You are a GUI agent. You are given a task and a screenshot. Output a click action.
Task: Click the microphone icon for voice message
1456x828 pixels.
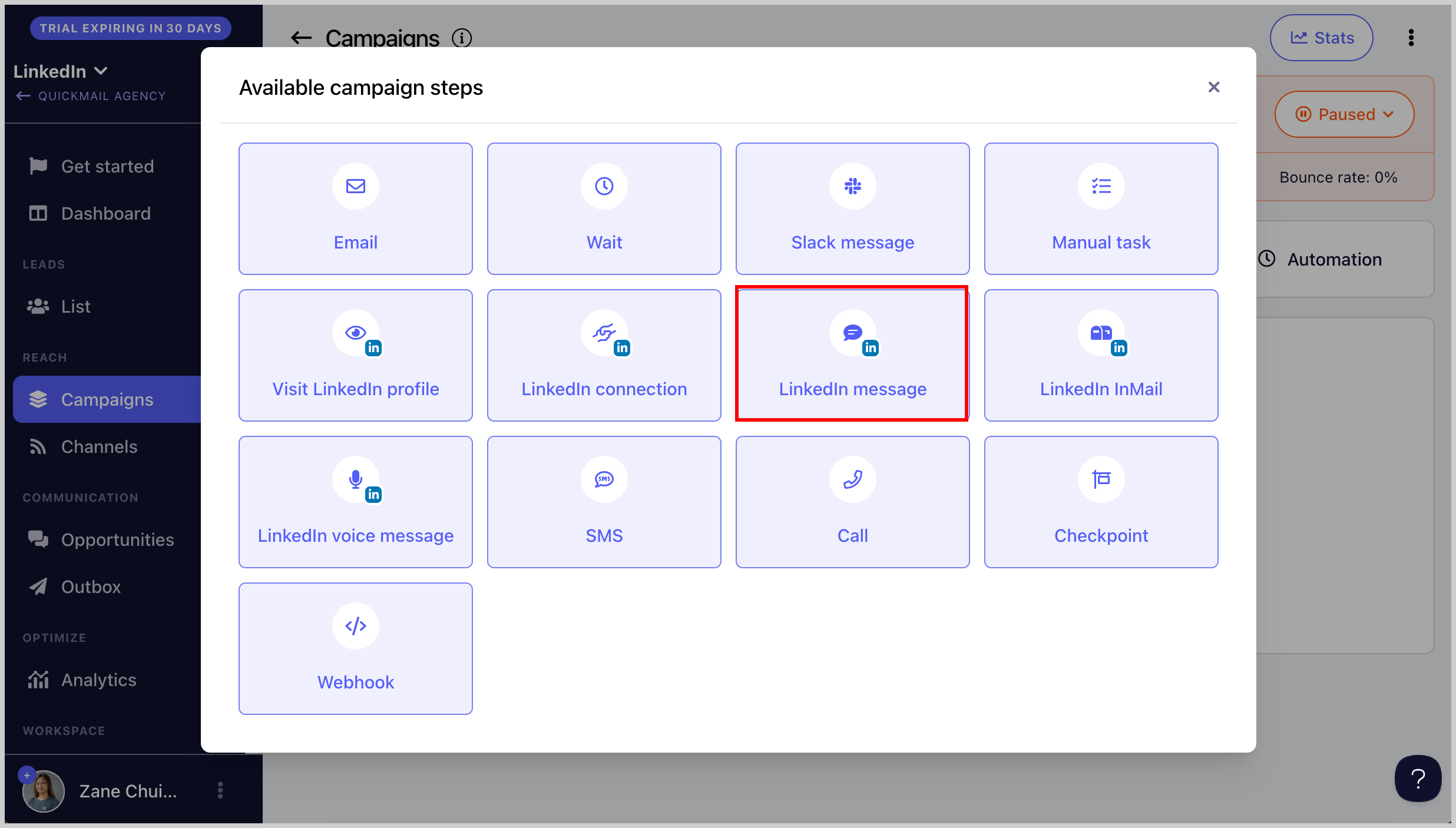coord(356,479)
